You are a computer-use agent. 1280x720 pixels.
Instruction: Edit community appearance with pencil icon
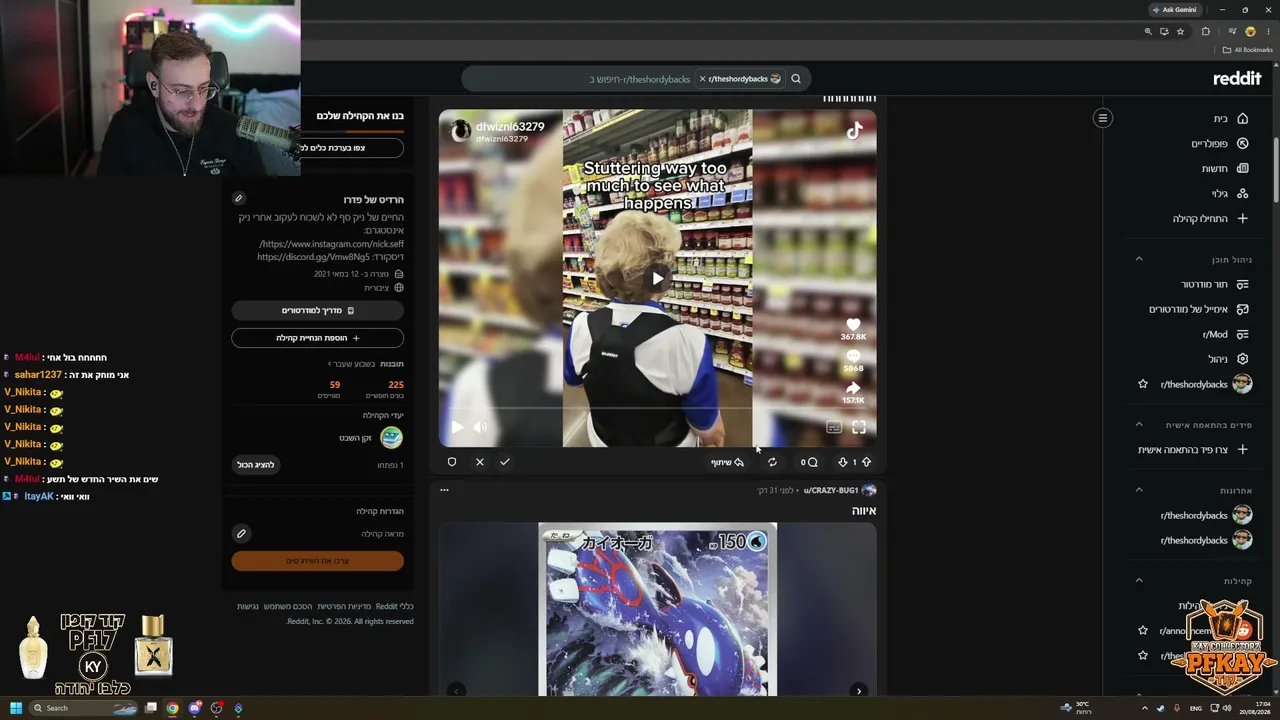pyautogui.click(x=241, y=534)
